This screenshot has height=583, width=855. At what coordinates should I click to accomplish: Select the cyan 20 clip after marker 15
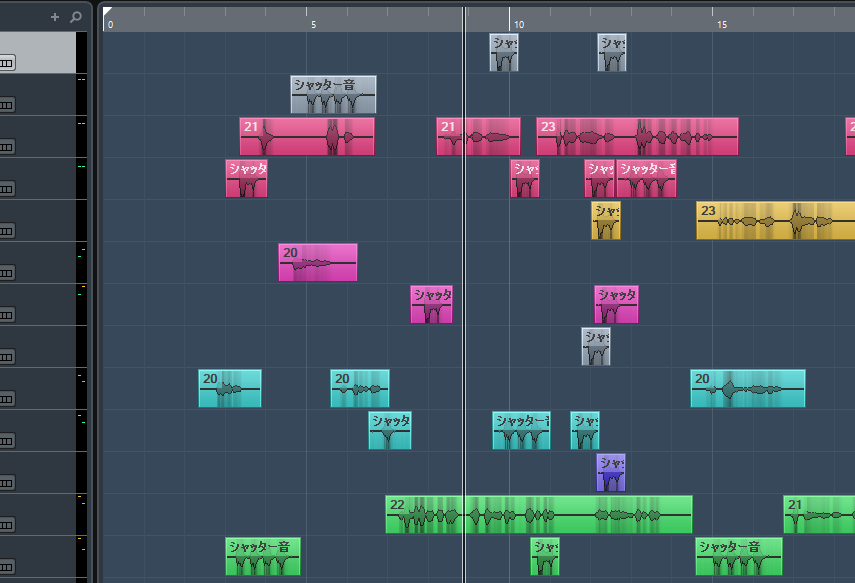(748, 388)
